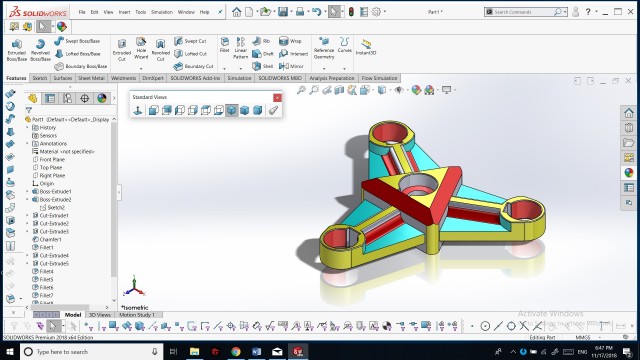
Task: Expand the Boss-Extrude1 feature
Action: pos(27,191)
